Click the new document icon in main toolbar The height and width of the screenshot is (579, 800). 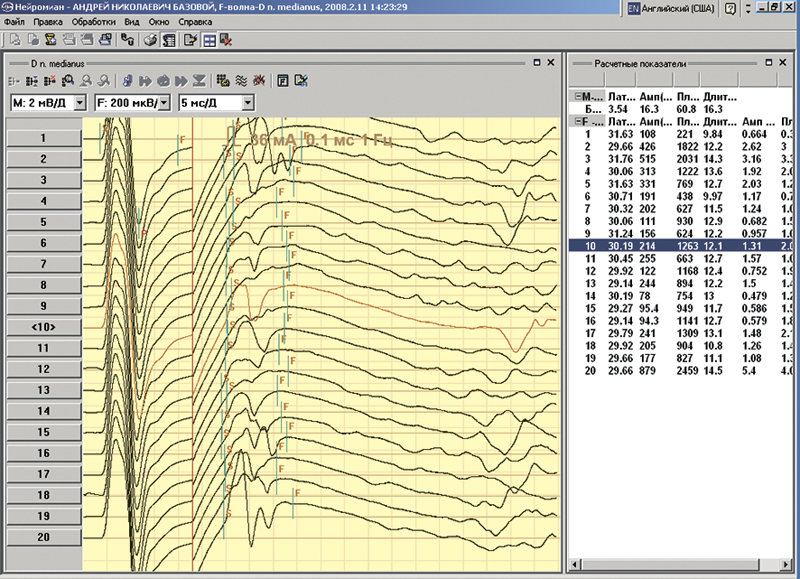click(15, 40)
